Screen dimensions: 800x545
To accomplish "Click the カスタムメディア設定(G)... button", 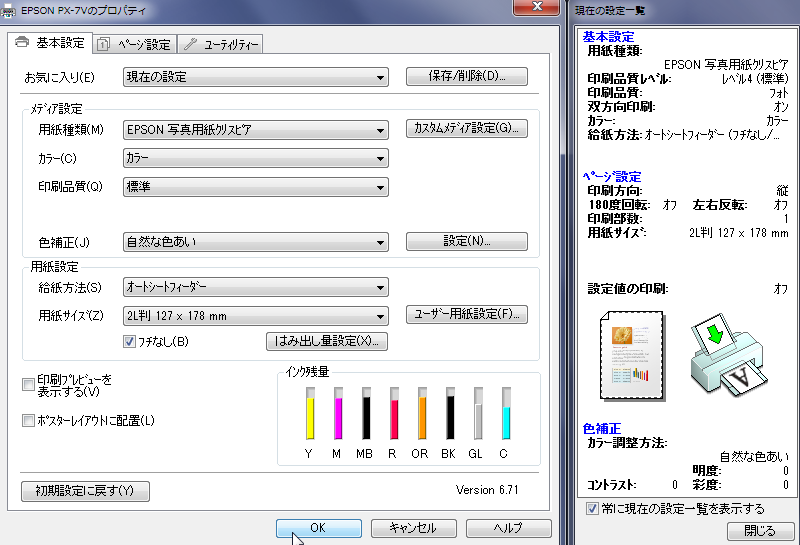I will click(467, 129).
